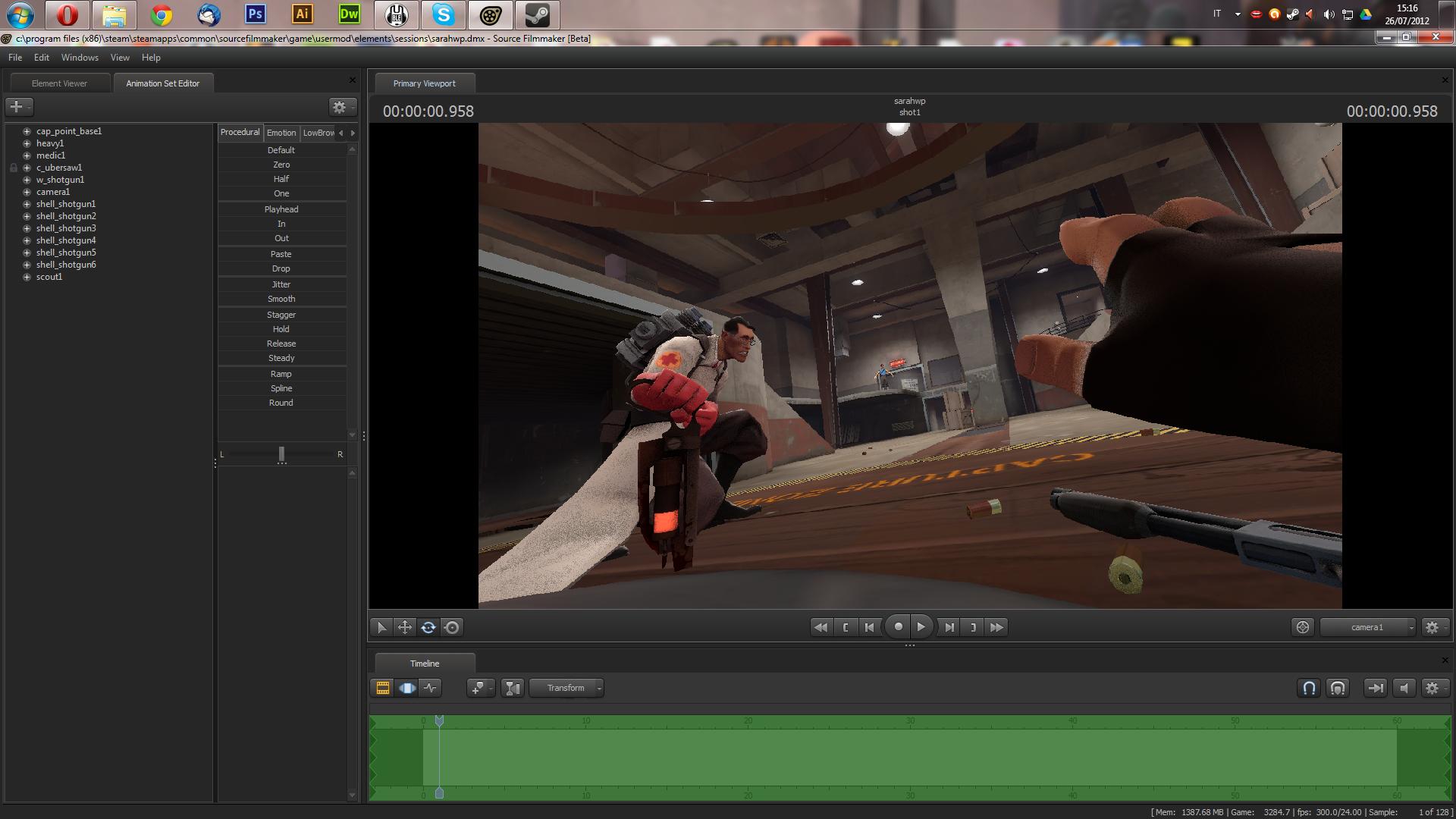Toggle scroll-to-playhead arrow icon
The image size is (1456, 819).
(x=1375, y=688)
